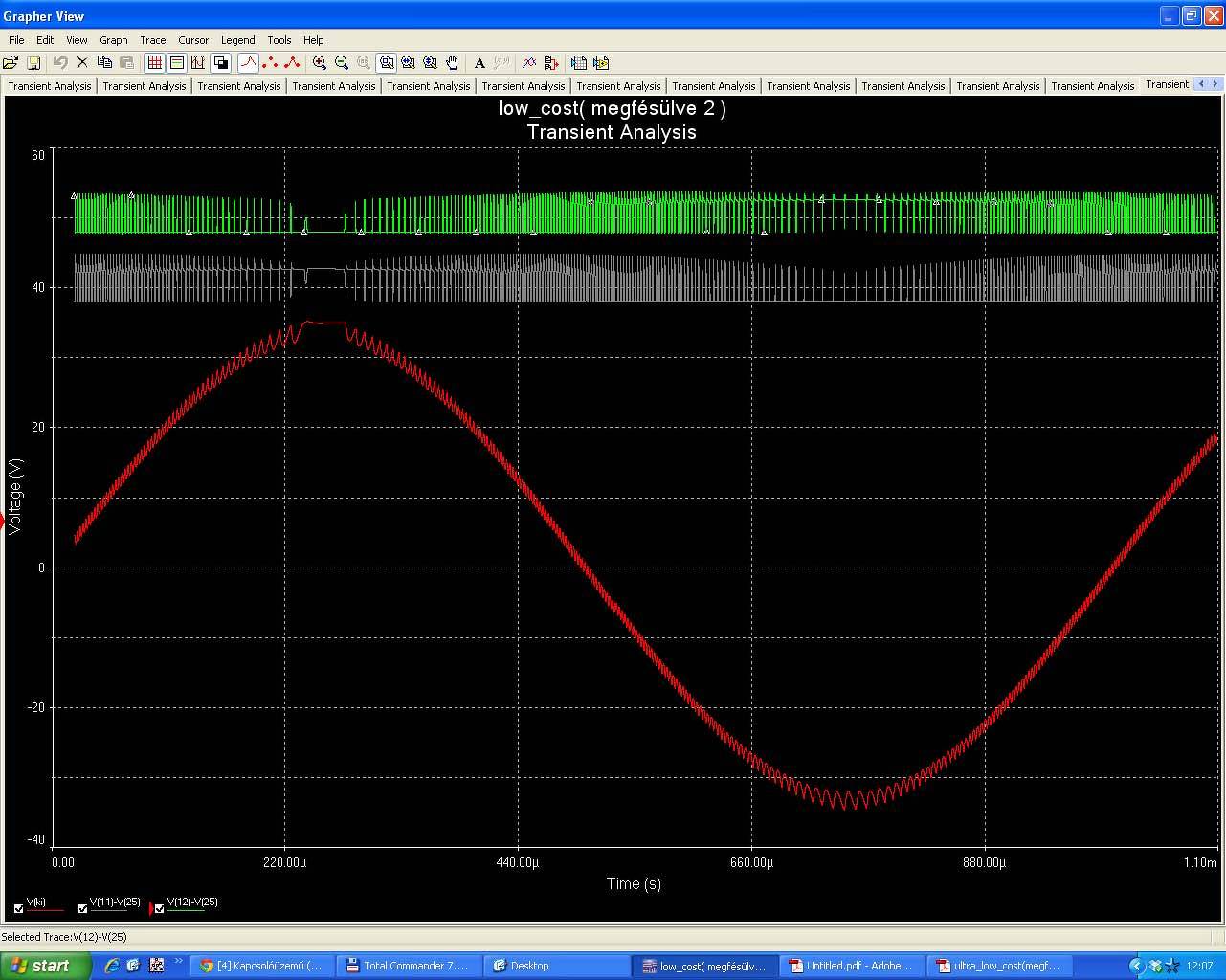Open Chrome Kapcsolóüzemű taskbar button

click(x=264, y=966)
